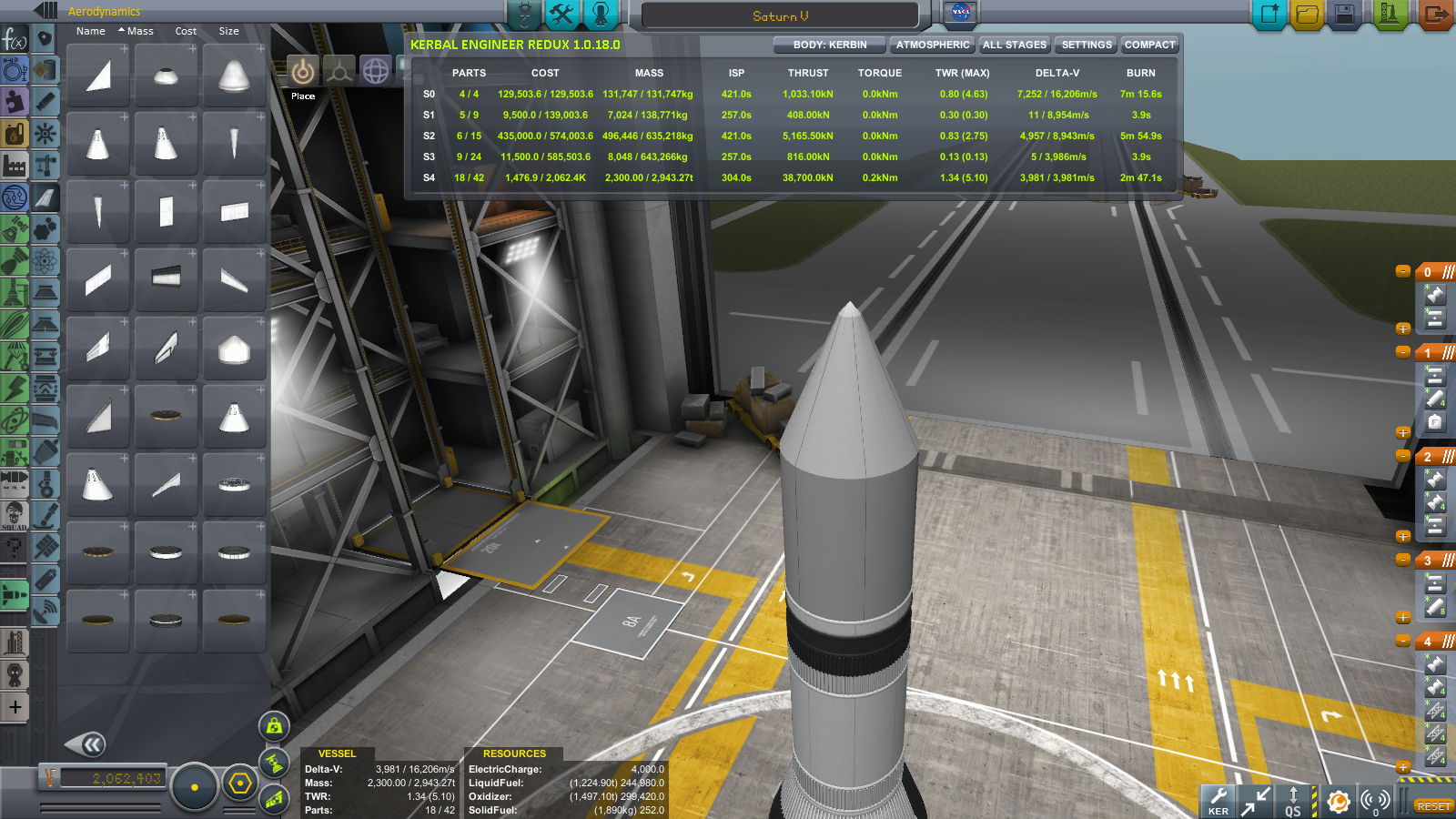Viewport: 1456px width, 819px height.
Task: Open the New Vessel button
Action: tap(1269, 15)
